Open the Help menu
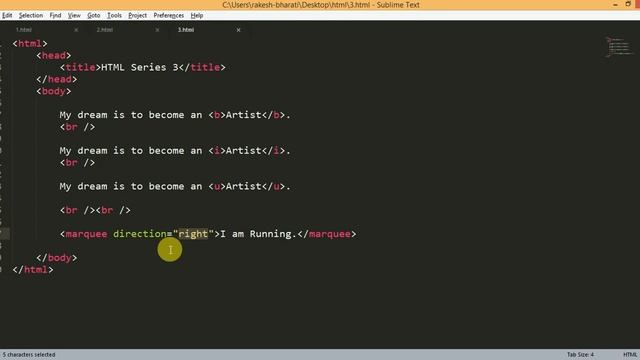This screenshot has width=640, height=360. tap(197, 16)
